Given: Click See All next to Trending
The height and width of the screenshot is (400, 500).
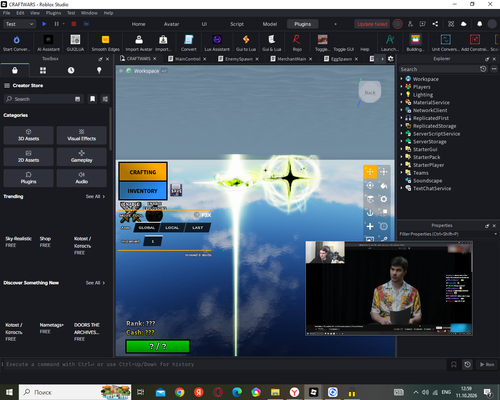Looking at the screenshot, I should point(95,196).
